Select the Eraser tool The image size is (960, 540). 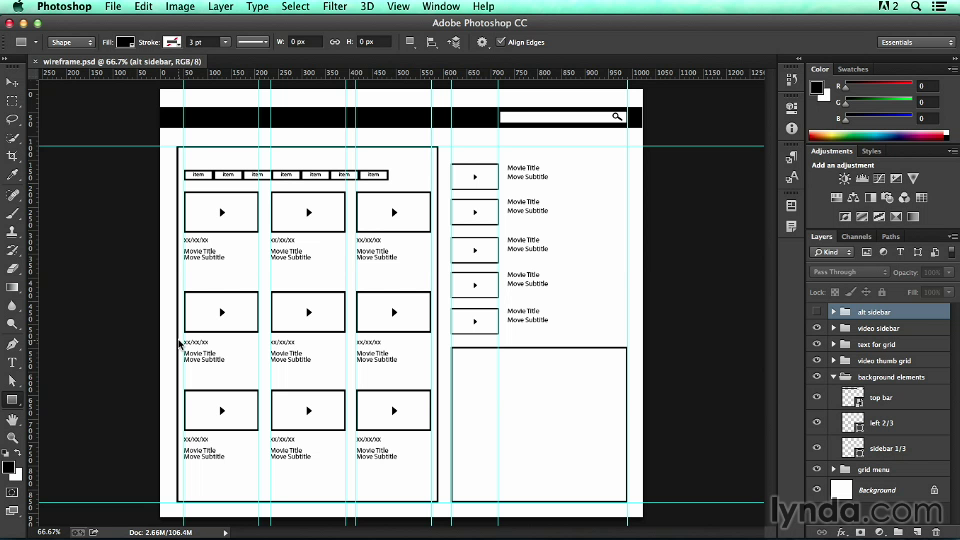[12, 268]
